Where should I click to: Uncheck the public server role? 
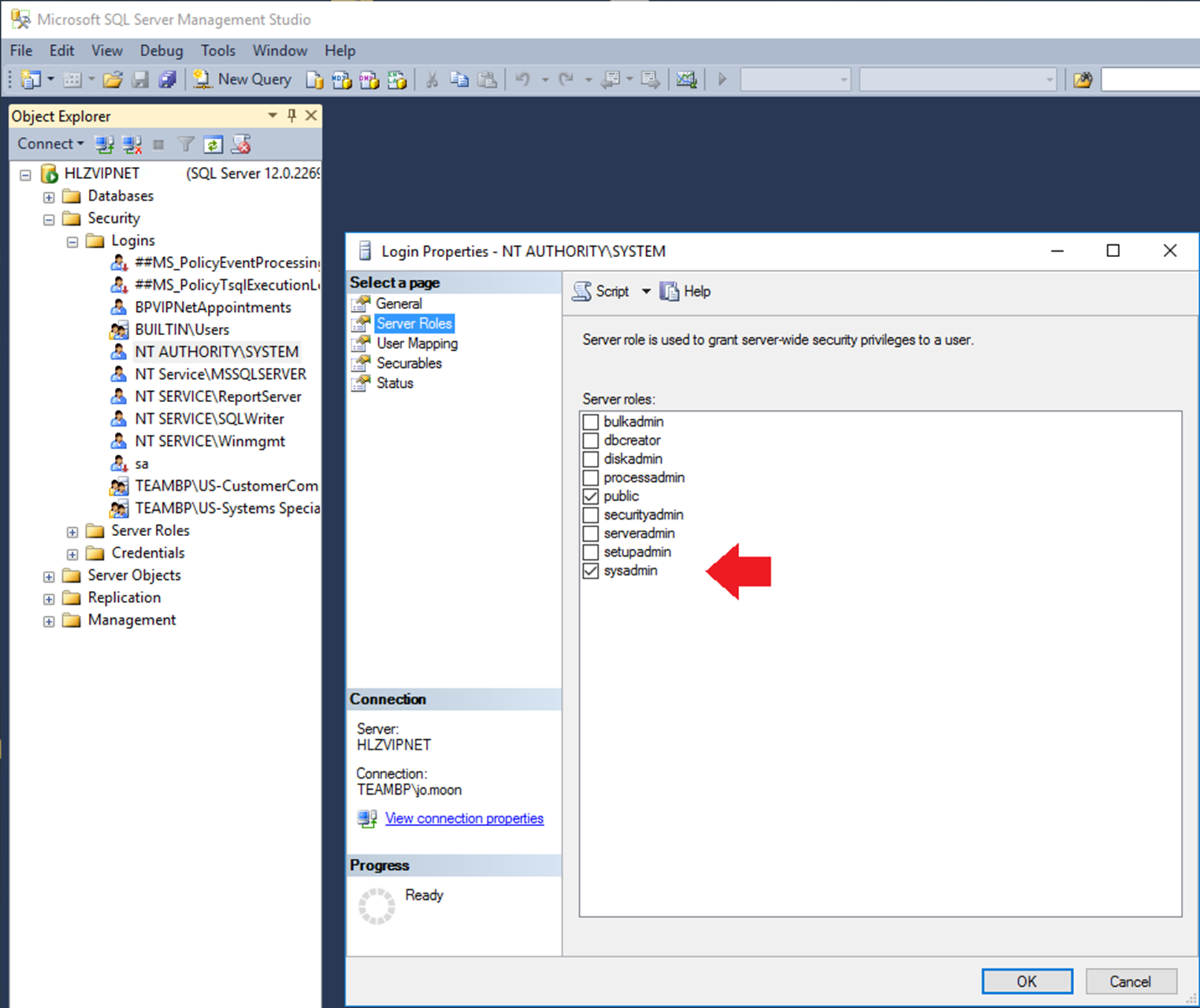point(590,496)
